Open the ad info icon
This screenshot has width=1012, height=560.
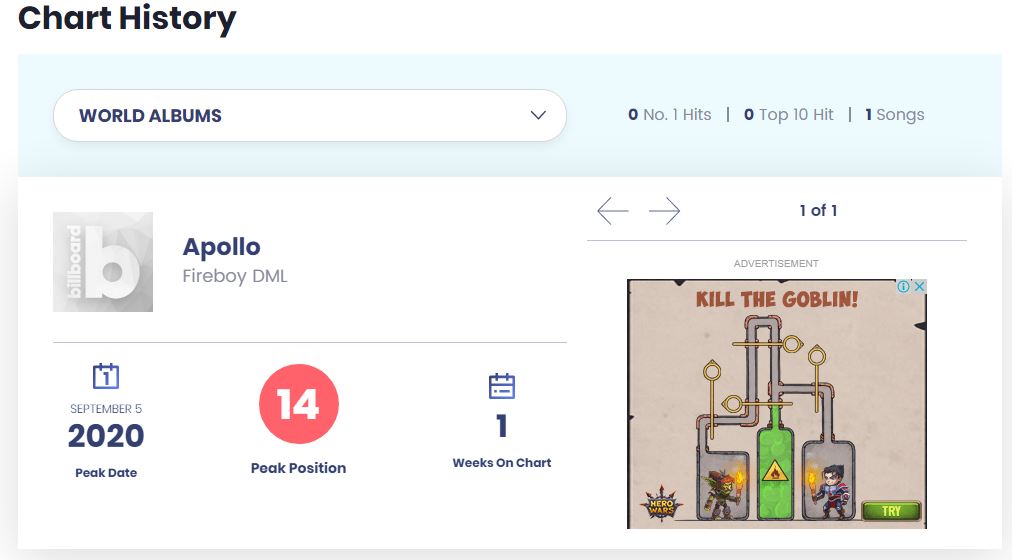[903, 286]
